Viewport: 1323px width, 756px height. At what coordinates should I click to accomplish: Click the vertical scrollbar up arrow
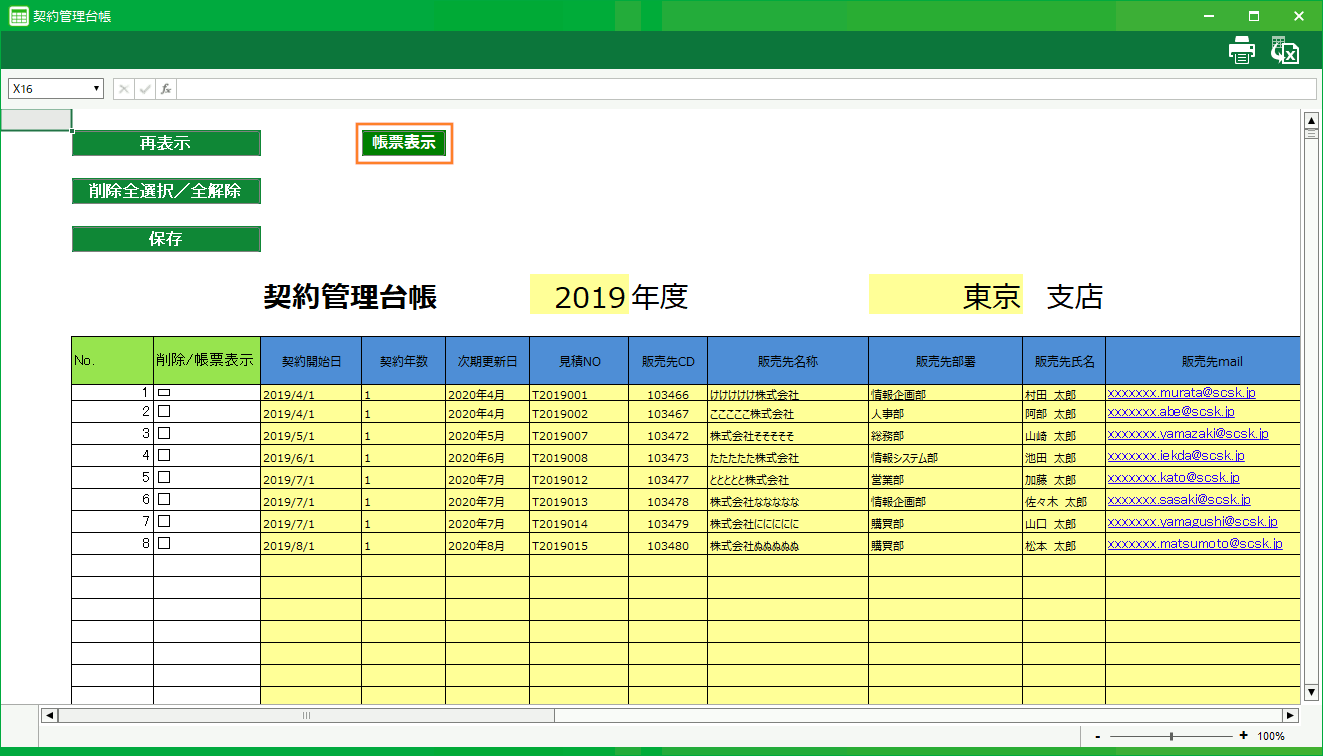1312,121
